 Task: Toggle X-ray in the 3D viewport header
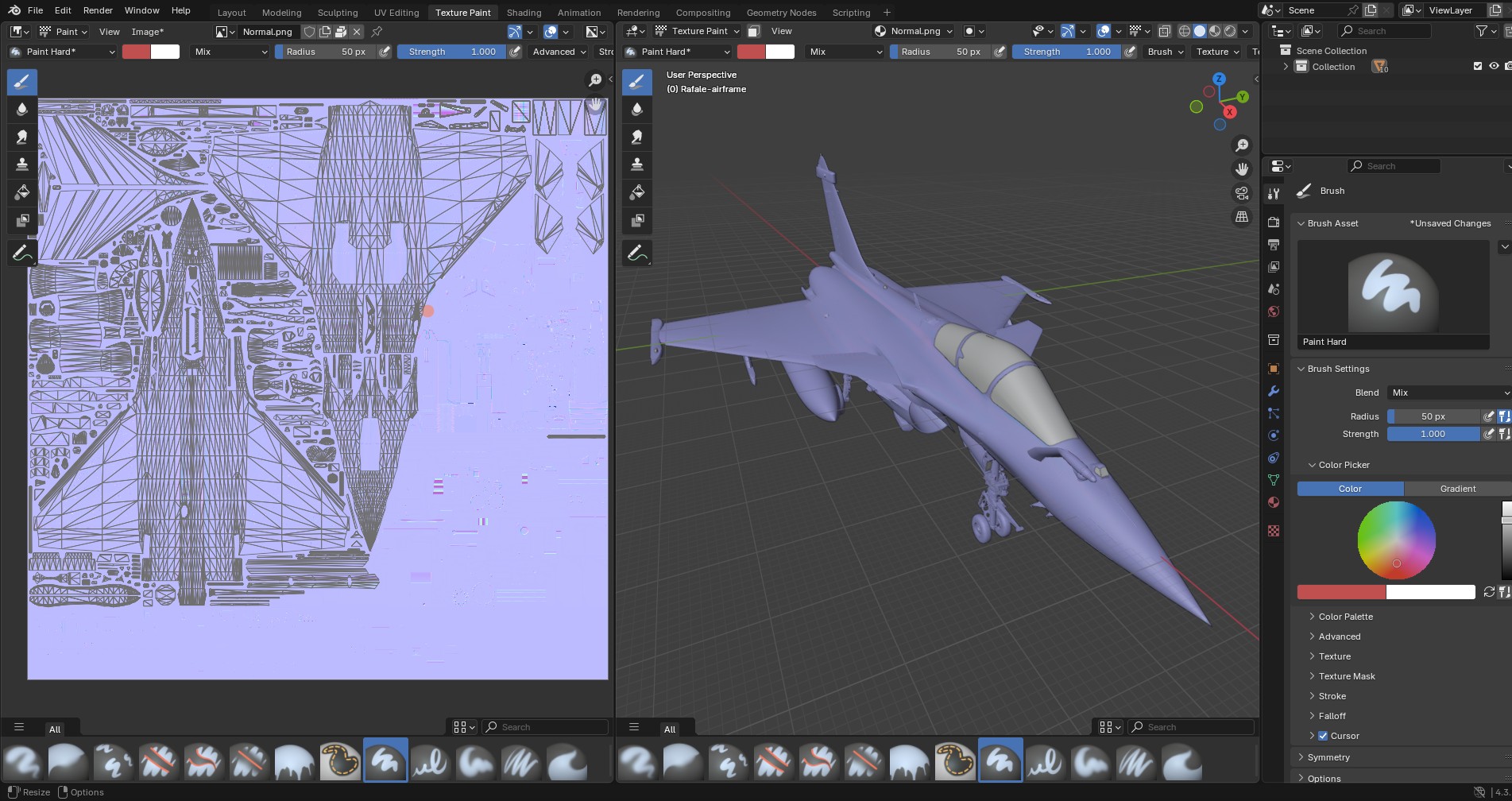[x=1164, y=31]
